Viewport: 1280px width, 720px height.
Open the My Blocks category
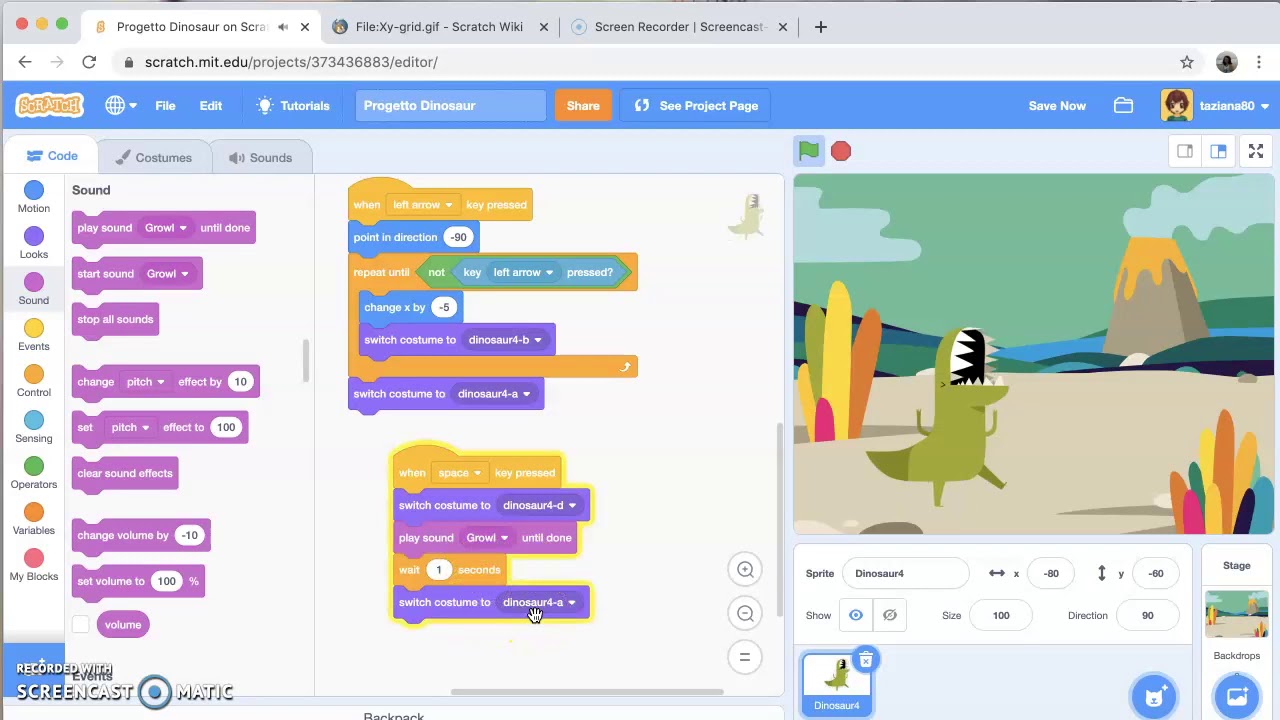coord(34,565)
